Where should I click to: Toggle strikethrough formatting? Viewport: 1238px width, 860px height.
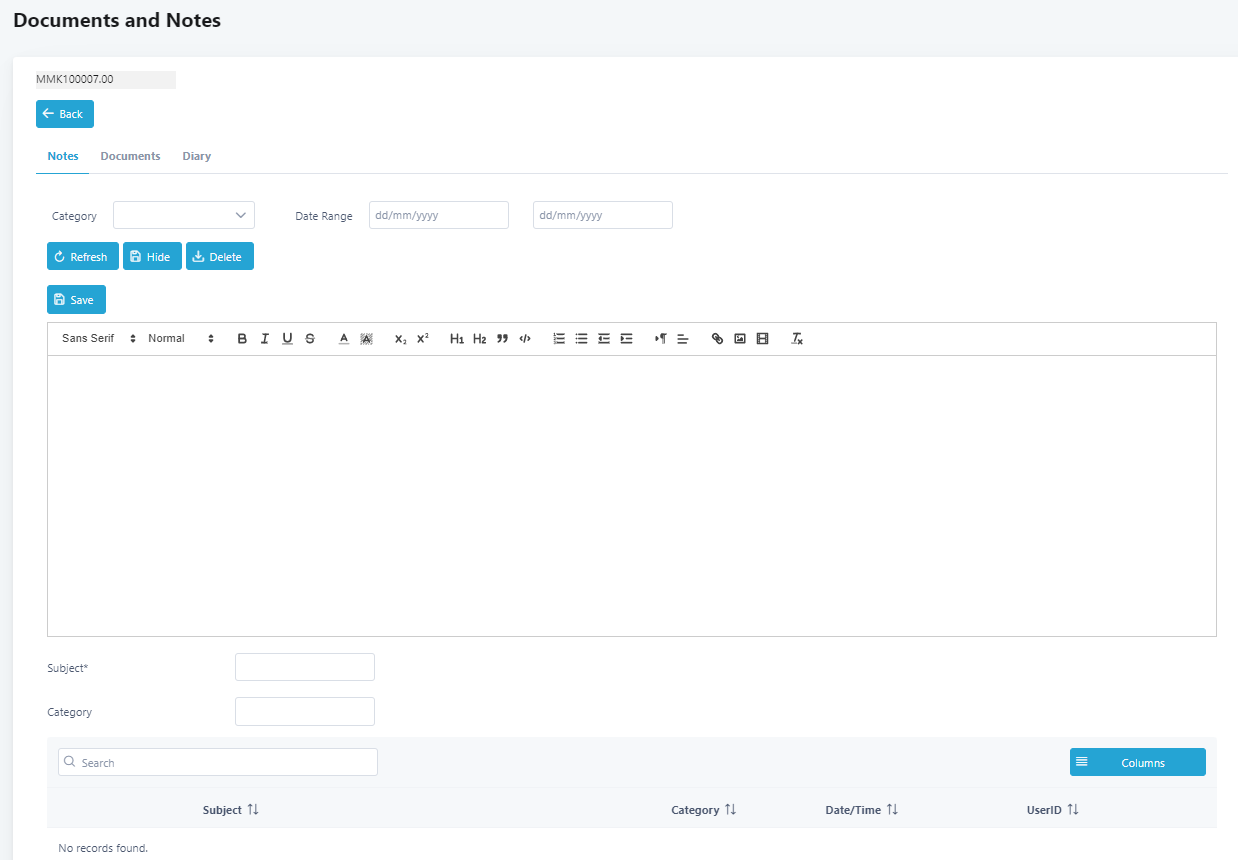click(x=310, y=339)
